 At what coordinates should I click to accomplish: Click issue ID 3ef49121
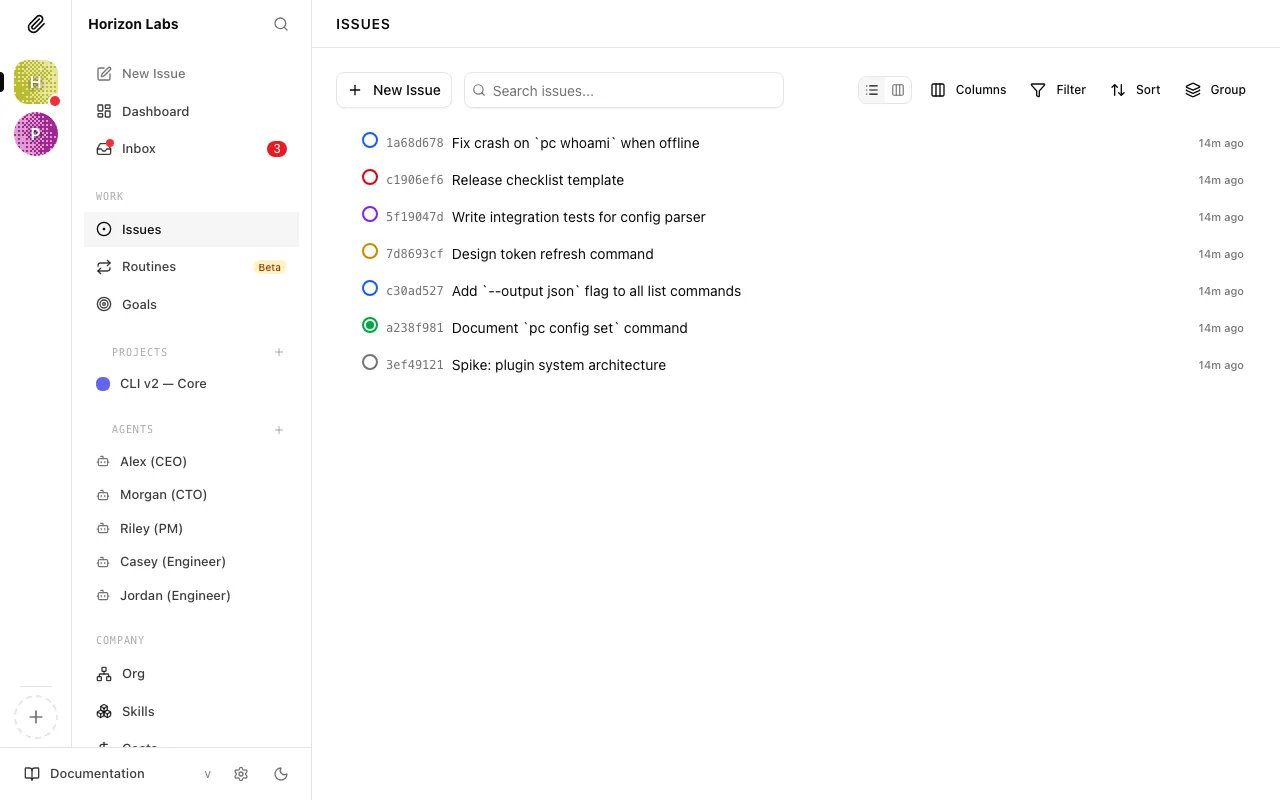point(415,365)
